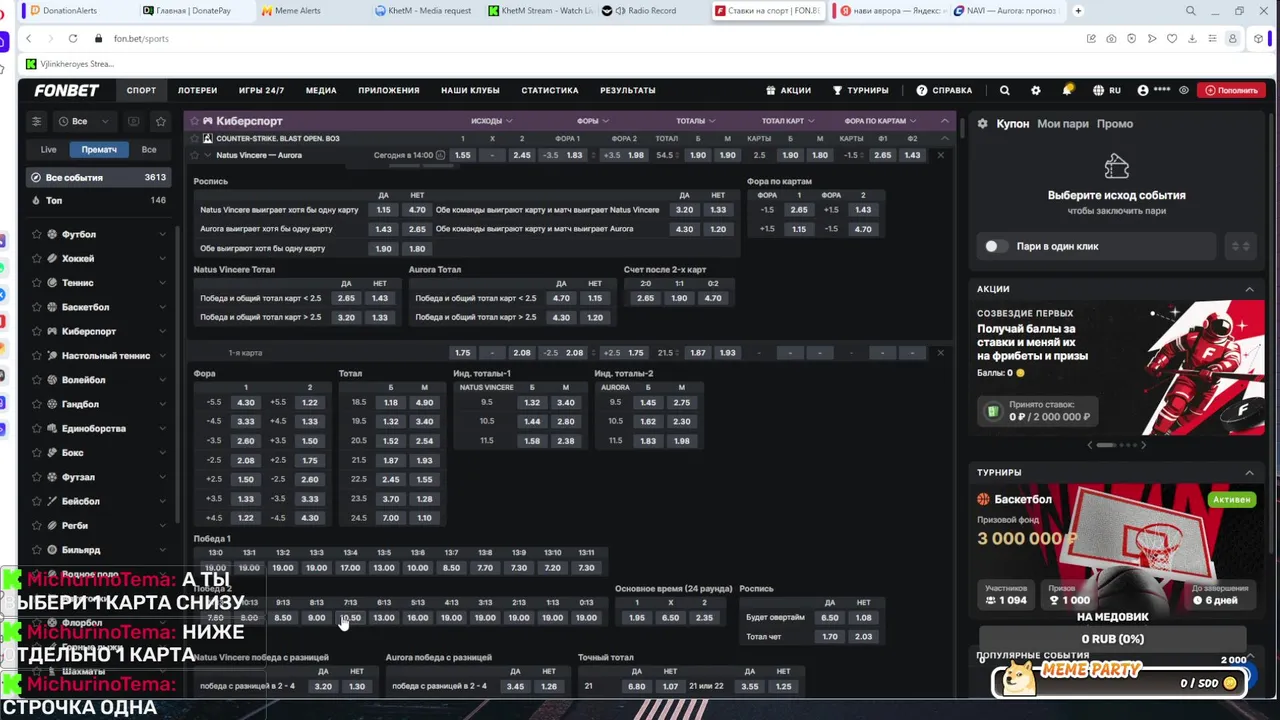The height and width of the screenshot is (720, 1280).
Task: Open match statistics icon next to time
Action: 441,155
